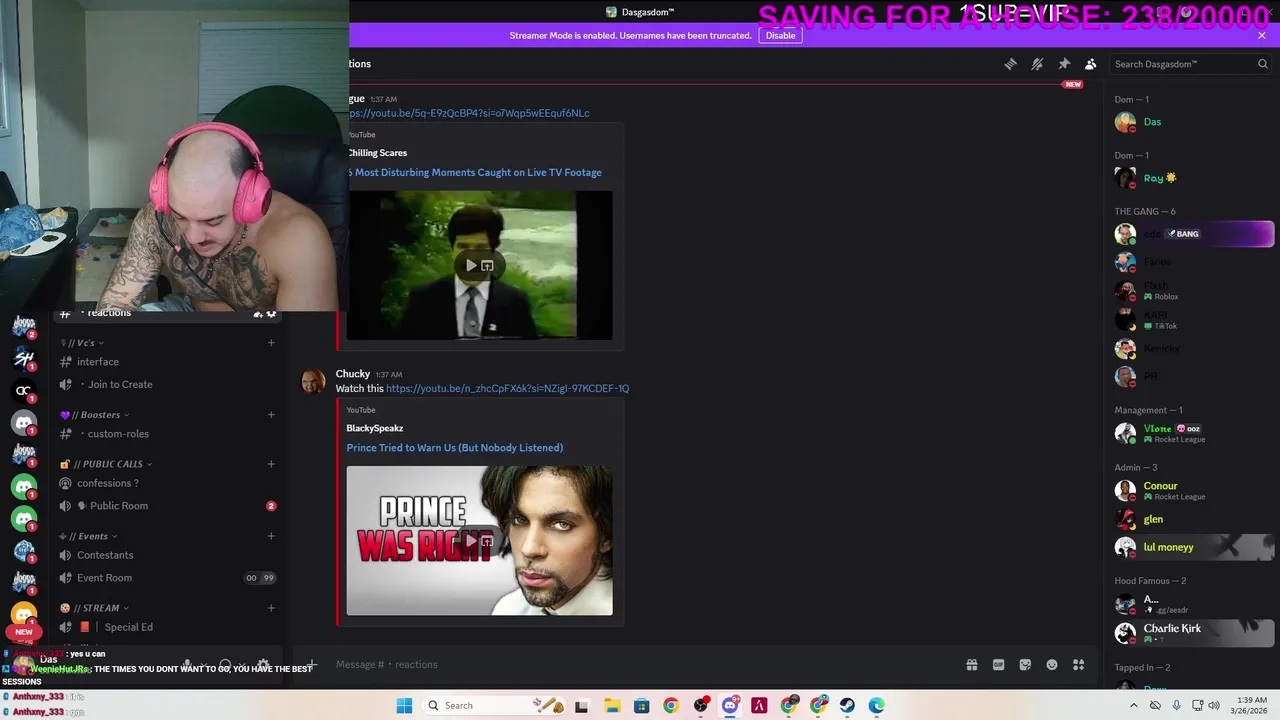The height and width of the screenshot is (720, 1280).
Task: Open Chucky's youtu.be link
Action: point(507,388)
